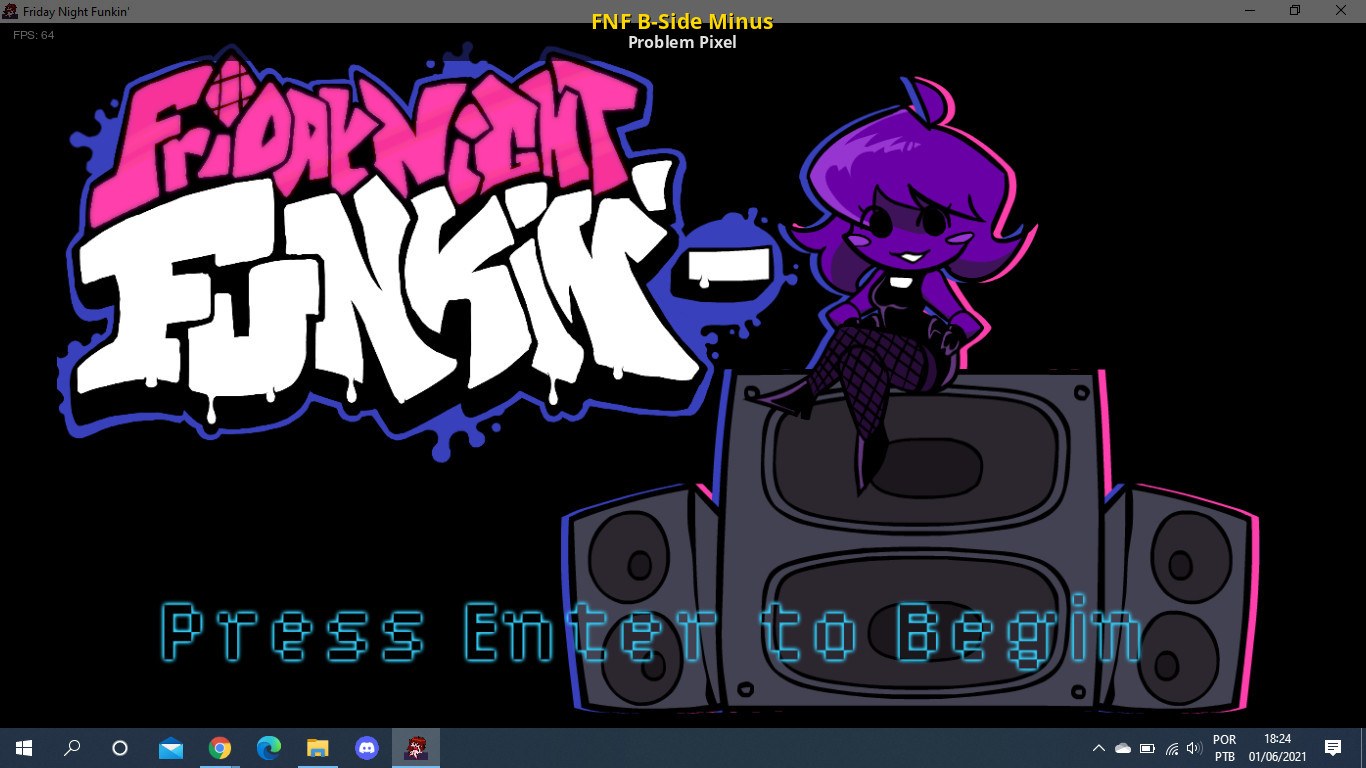The height and width of the screenshot is (768, 1366).
Task: Open the volume speaker control
Action: [x=1193, y=748]
